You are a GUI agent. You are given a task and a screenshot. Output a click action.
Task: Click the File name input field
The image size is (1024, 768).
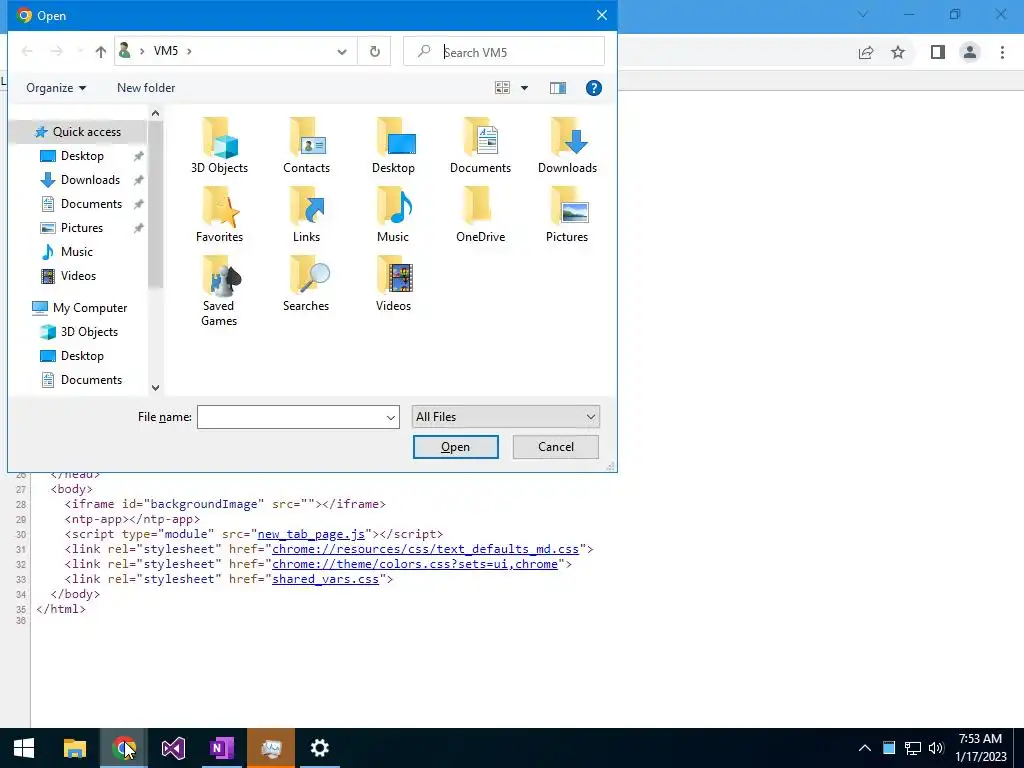(x=291, y=417)
